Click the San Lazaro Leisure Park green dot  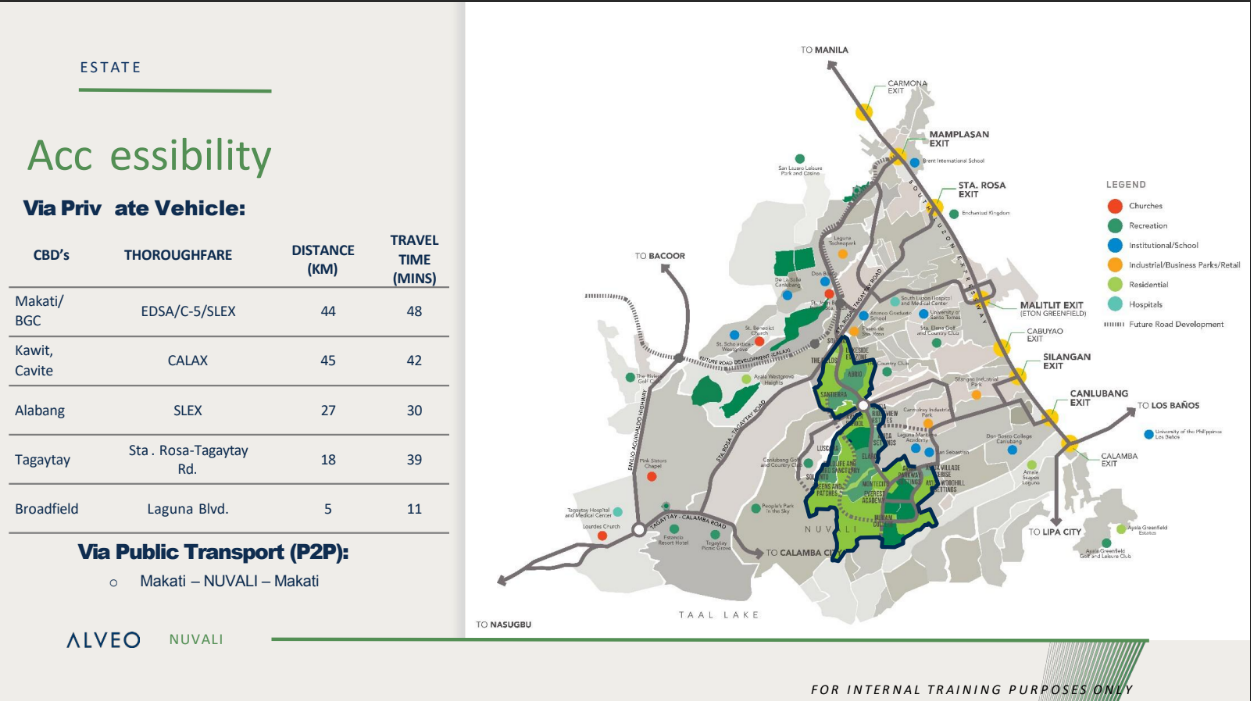799,158
